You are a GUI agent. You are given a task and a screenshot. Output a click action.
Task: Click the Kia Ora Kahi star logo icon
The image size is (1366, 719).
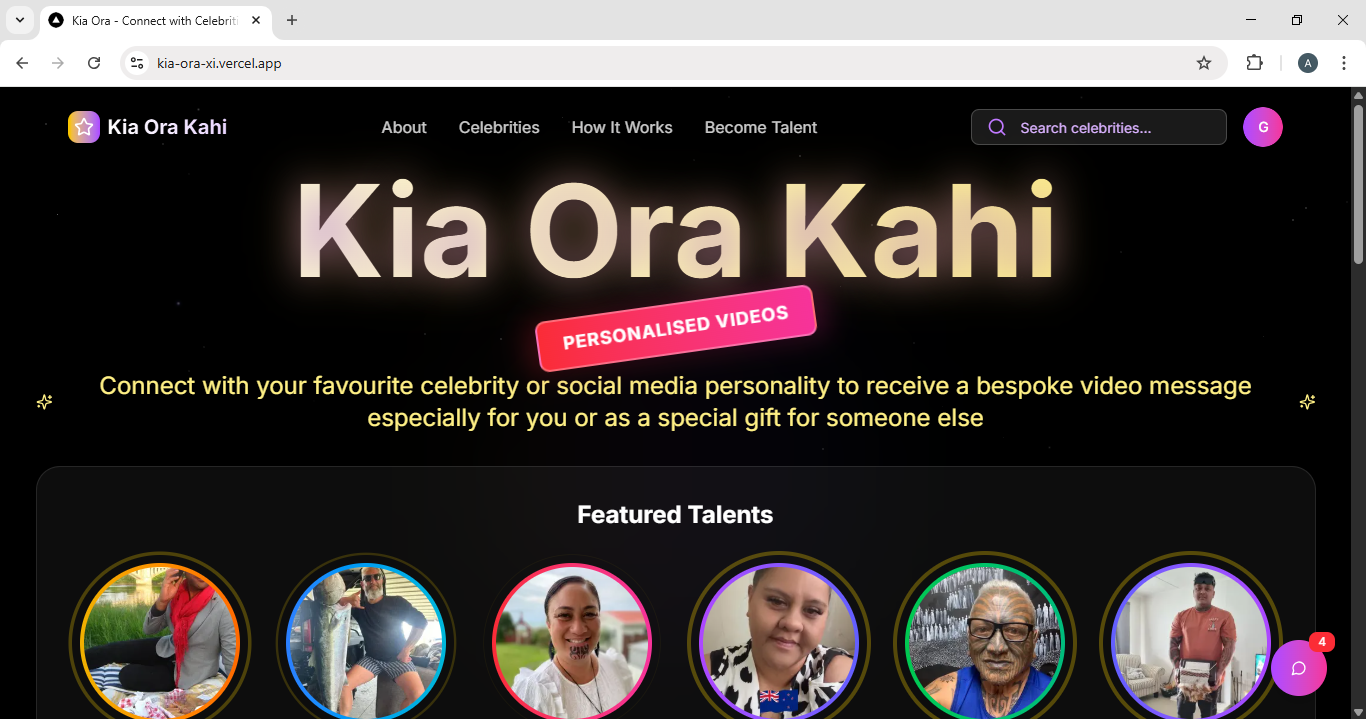[x=84, y=127]
